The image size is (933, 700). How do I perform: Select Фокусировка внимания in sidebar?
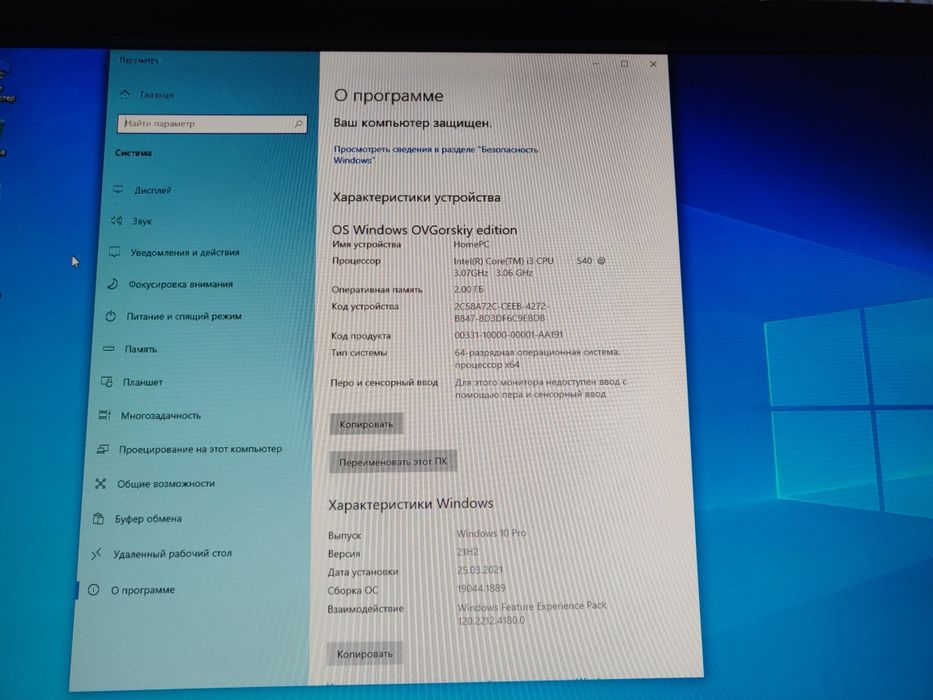(x=180, y=285)
